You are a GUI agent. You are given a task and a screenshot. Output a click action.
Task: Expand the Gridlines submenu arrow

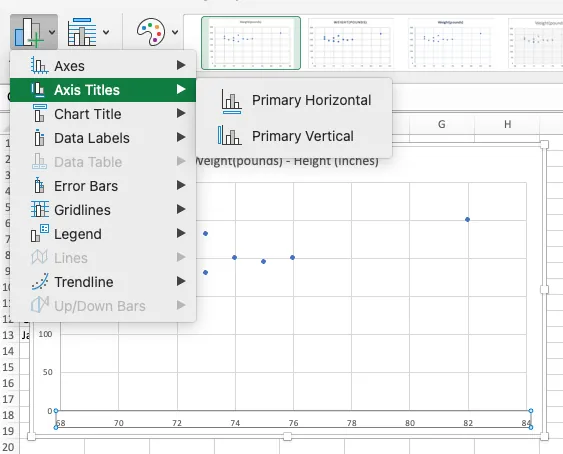coord(181,209)
